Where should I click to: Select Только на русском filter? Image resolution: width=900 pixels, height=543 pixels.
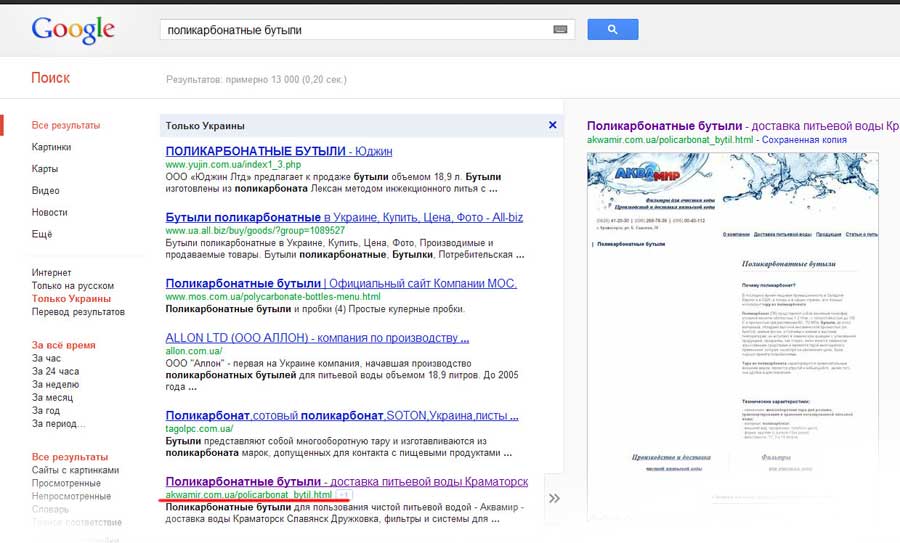point(73,286)
